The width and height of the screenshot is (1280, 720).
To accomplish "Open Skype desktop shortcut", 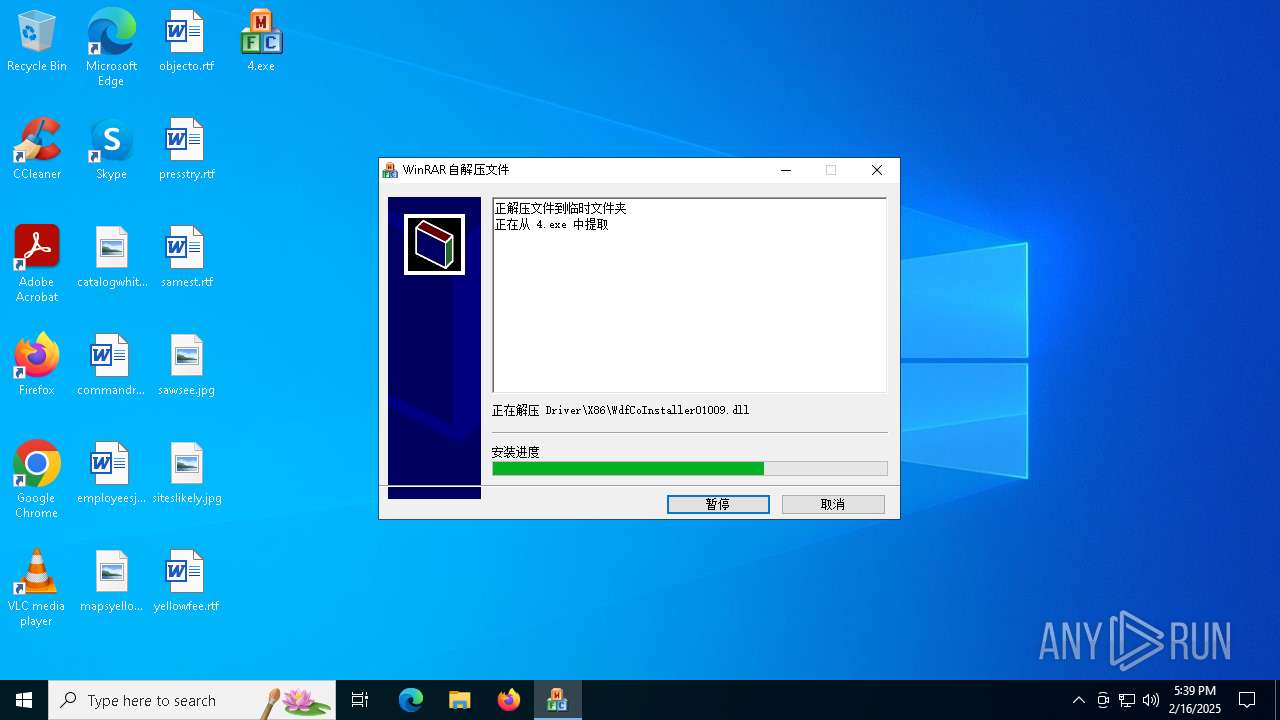I will click(111, 149).
